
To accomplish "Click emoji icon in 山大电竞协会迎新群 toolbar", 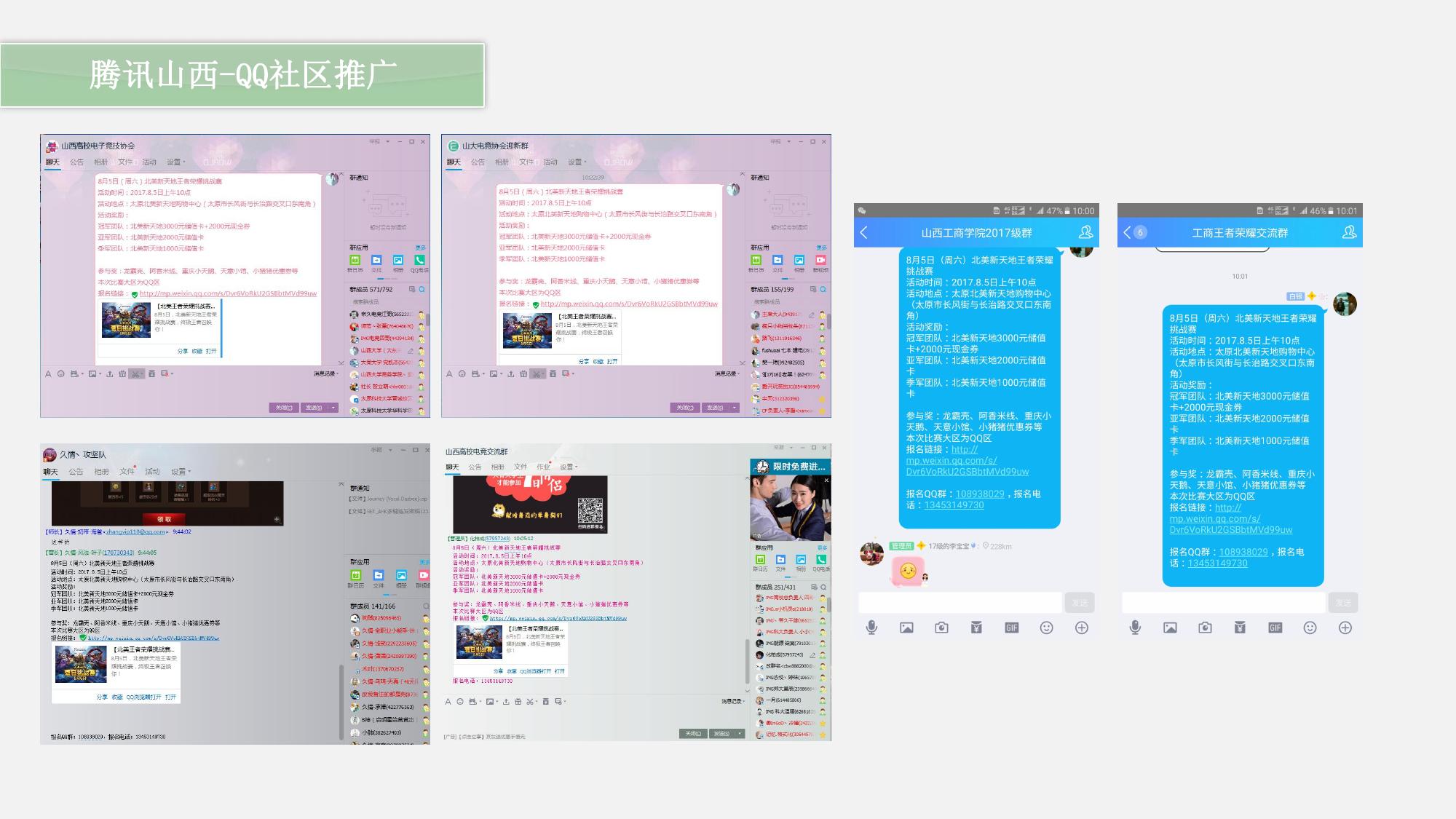I will tap(462, 374).
